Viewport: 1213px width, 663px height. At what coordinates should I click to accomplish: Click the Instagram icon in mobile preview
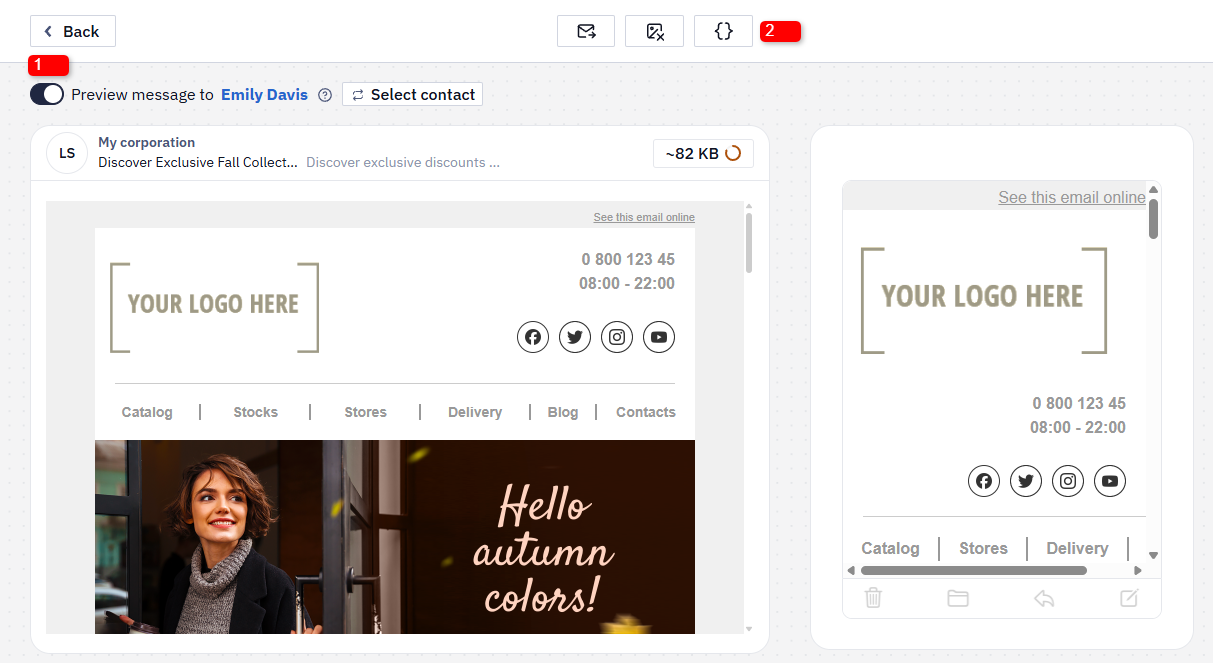(1068, 481)
